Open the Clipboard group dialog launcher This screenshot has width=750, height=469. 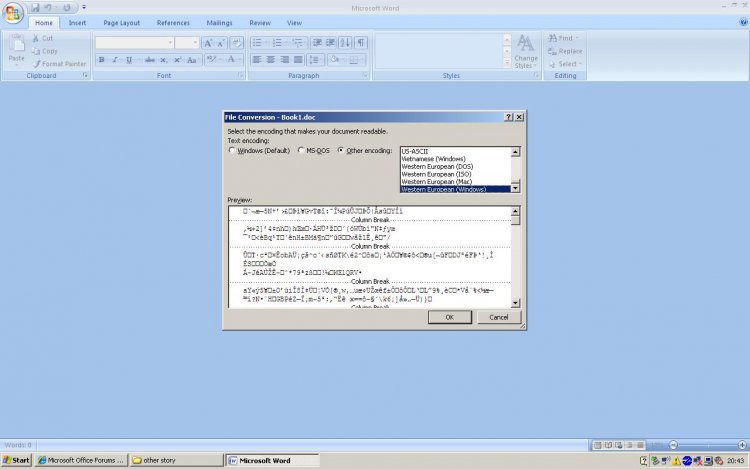coord(85,76)
